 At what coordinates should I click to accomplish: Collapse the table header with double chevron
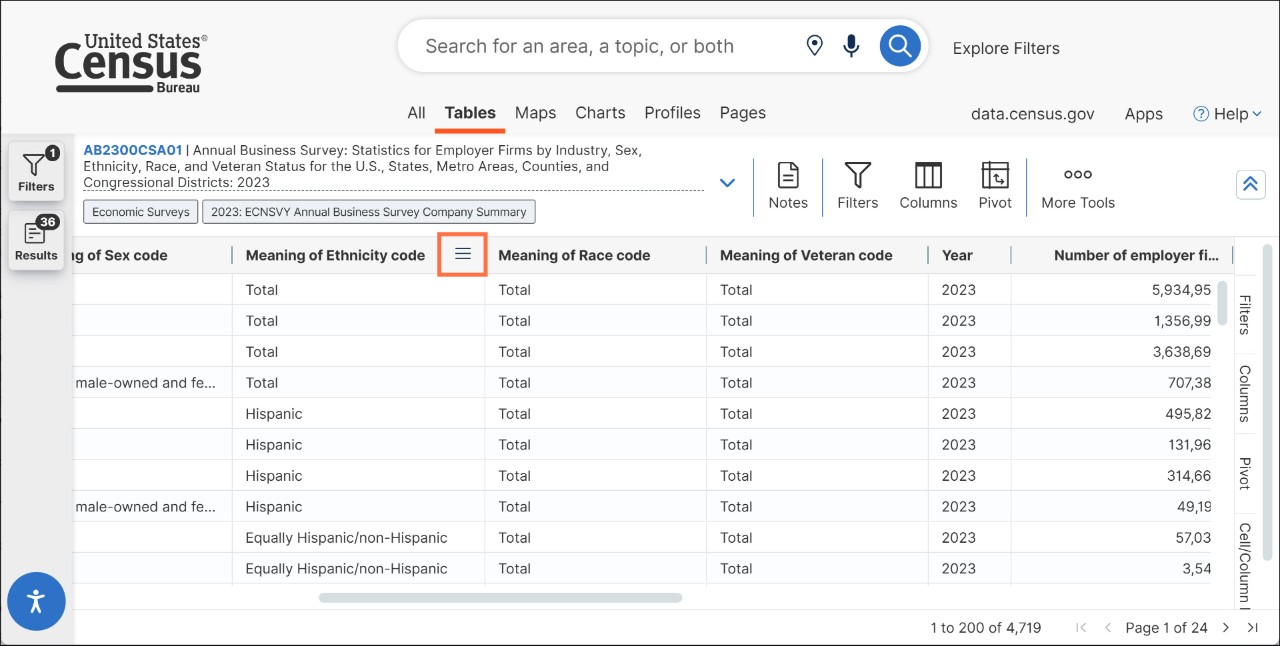(x=1249, y=184)
